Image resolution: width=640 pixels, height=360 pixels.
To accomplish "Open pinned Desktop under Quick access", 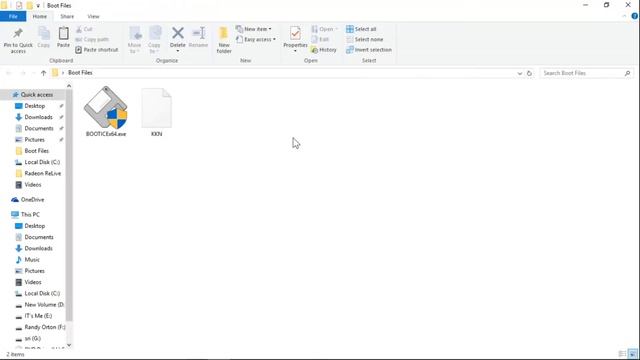I will [x=35, y=106].
